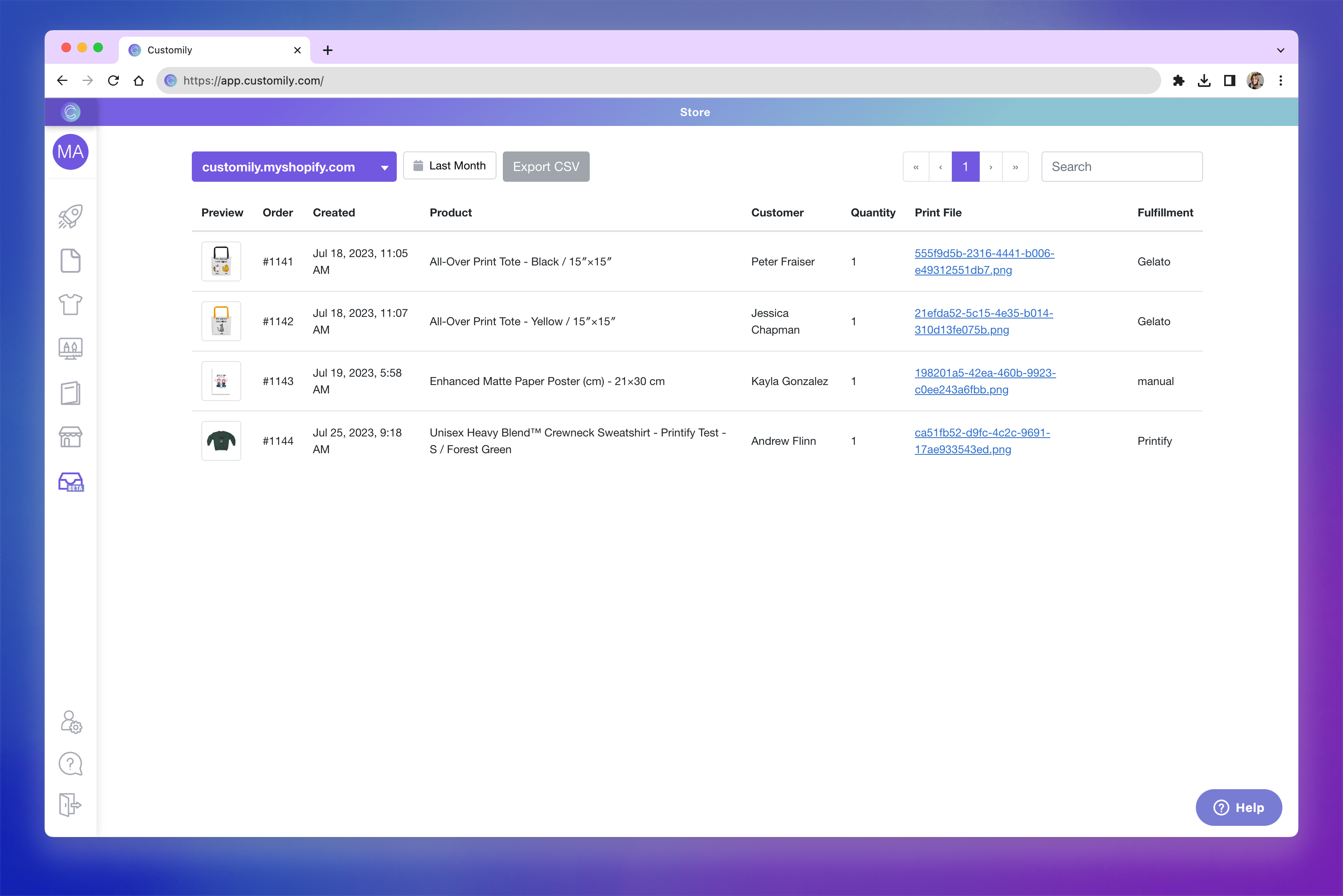Go to the last orders page
This screenshot has width=1343, height=896.
point(1015,167)
